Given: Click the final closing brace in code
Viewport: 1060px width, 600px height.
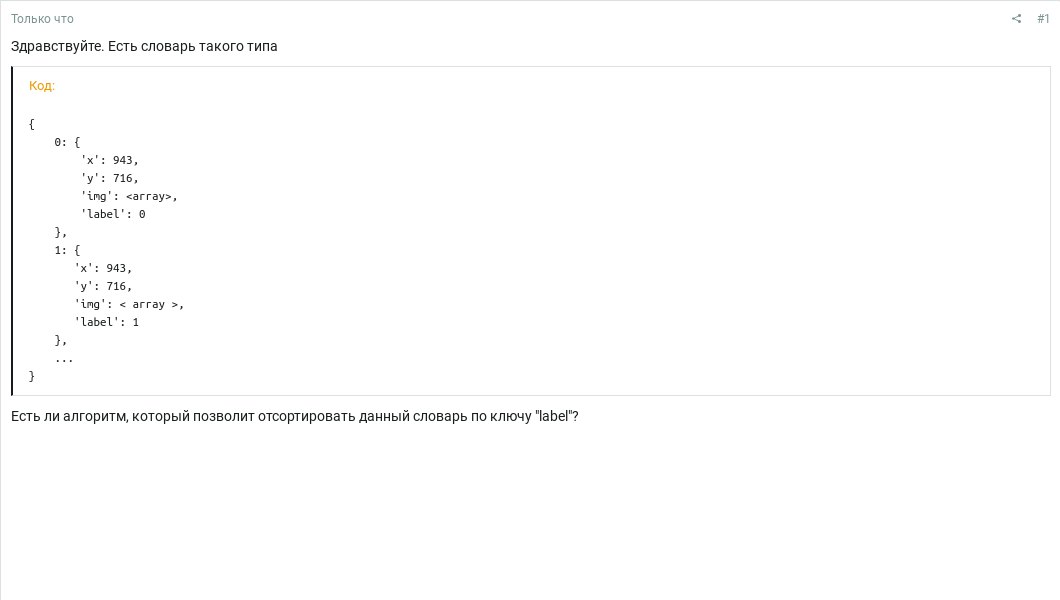Looking at the screenshot, I should [31, 376].
